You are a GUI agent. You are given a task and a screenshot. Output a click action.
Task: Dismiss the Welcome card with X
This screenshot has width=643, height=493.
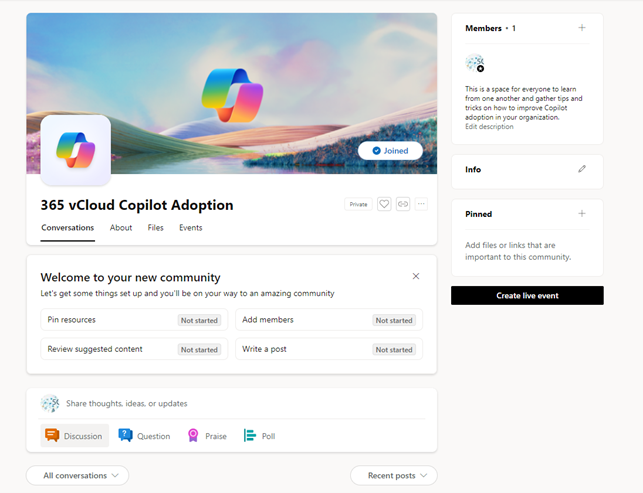(415, 276)
